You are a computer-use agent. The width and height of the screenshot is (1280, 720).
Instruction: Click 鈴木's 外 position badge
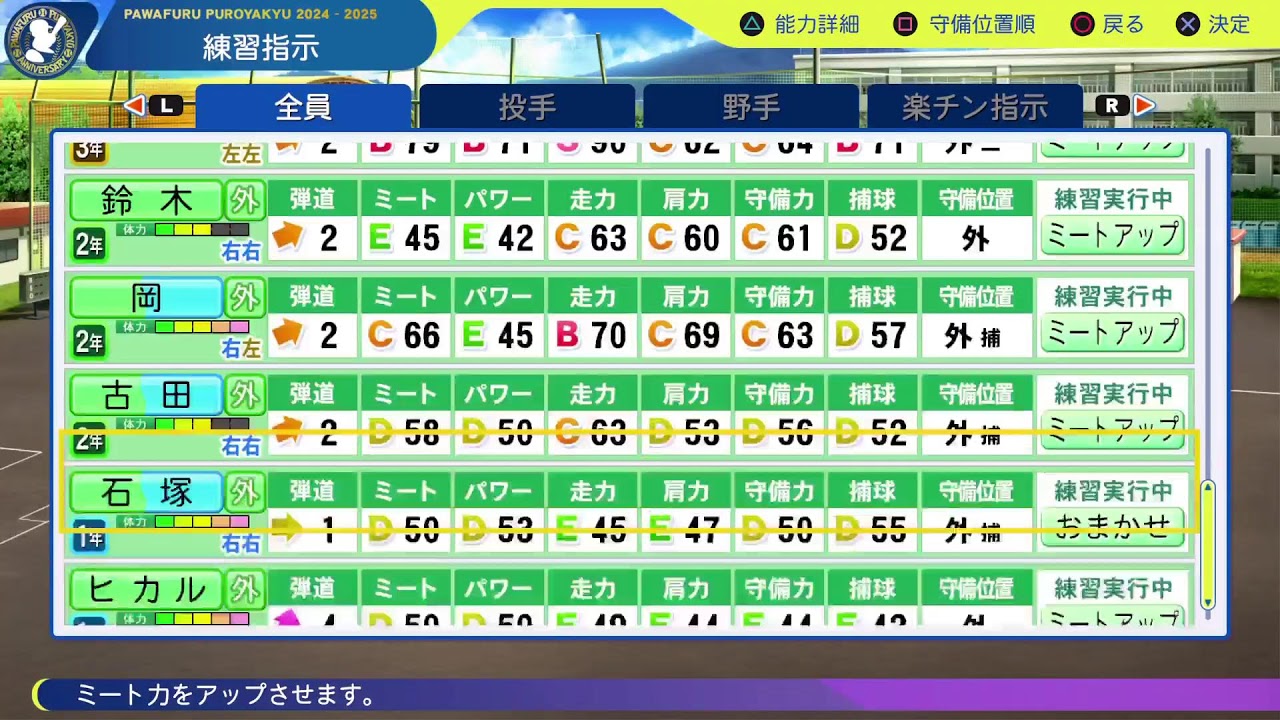tap(244, 201)
